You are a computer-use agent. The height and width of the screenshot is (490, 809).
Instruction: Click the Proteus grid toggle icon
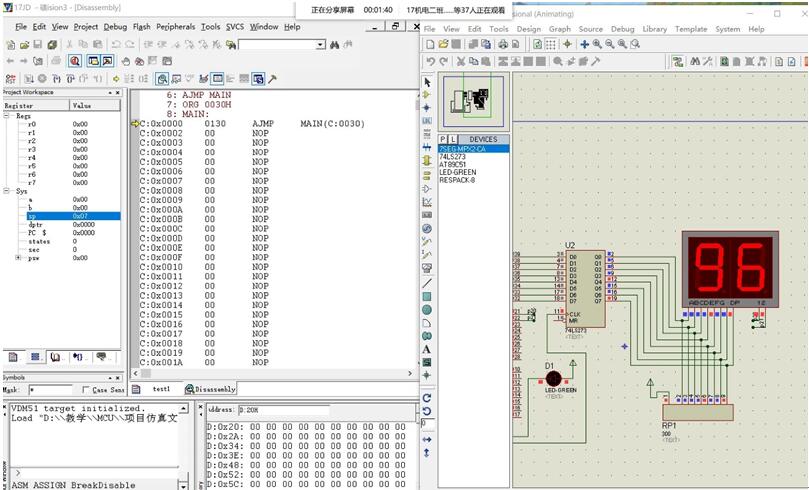click(x=549, y=44)
